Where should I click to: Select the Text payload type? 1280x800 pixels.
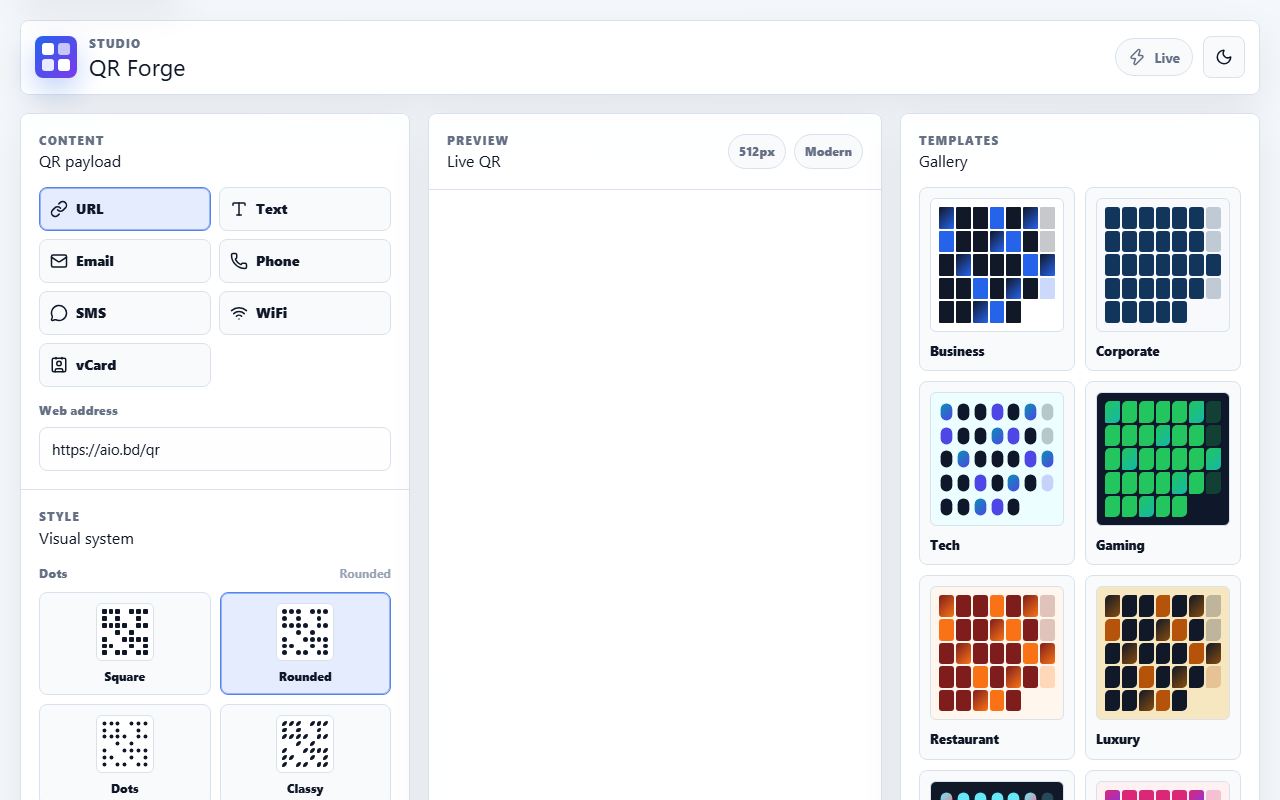(x=305, y=209)
